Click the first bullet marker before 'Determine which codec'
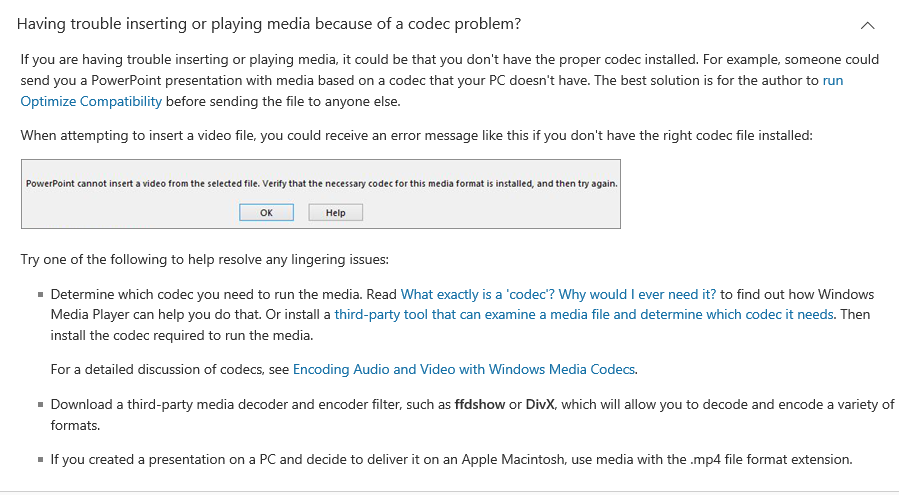 pos(40,295)
